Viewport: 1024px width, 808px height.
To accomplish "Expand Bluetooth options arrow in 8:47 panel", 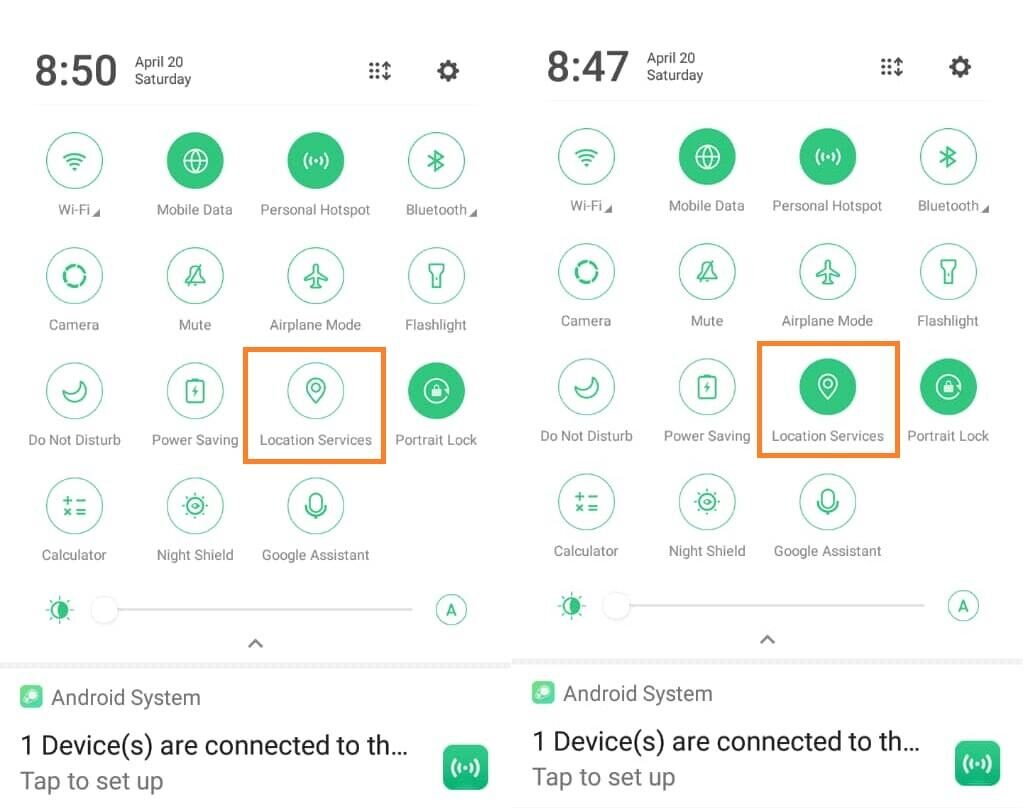I will pyautogui.click(x=985, y=208).
